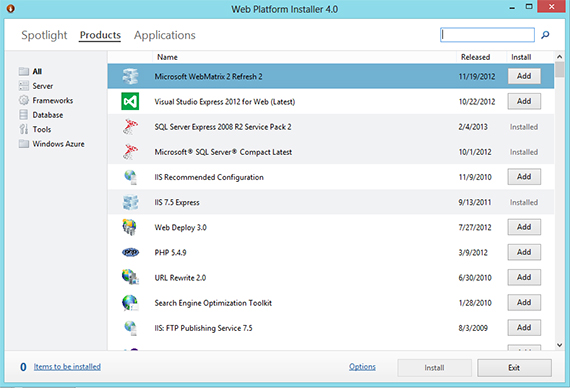Sort by the Name column header

(167, 57)
